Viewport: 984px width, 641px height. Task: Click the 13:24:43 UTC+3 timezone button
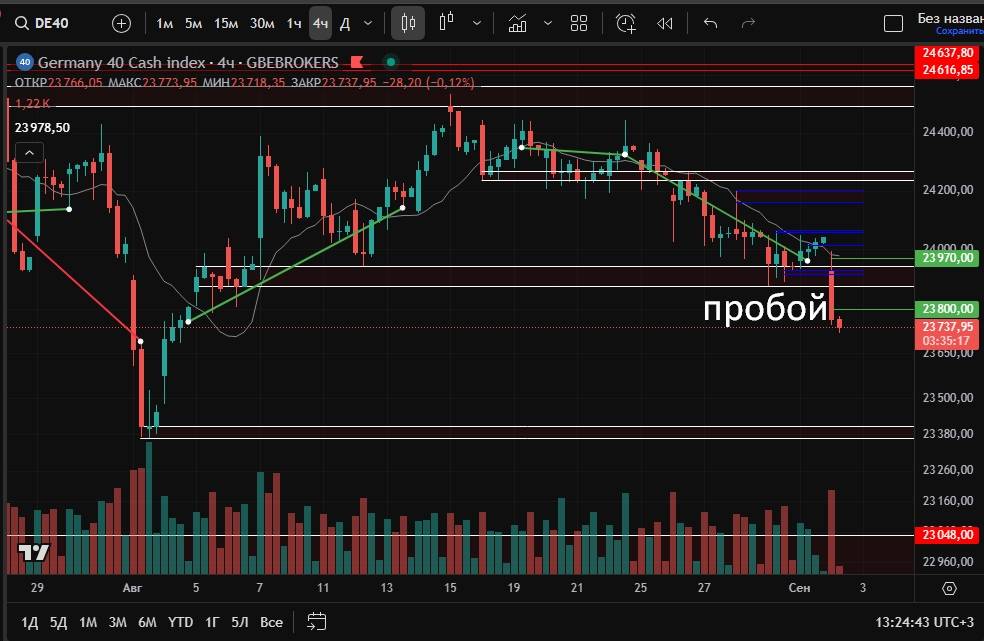pos(923,622)
